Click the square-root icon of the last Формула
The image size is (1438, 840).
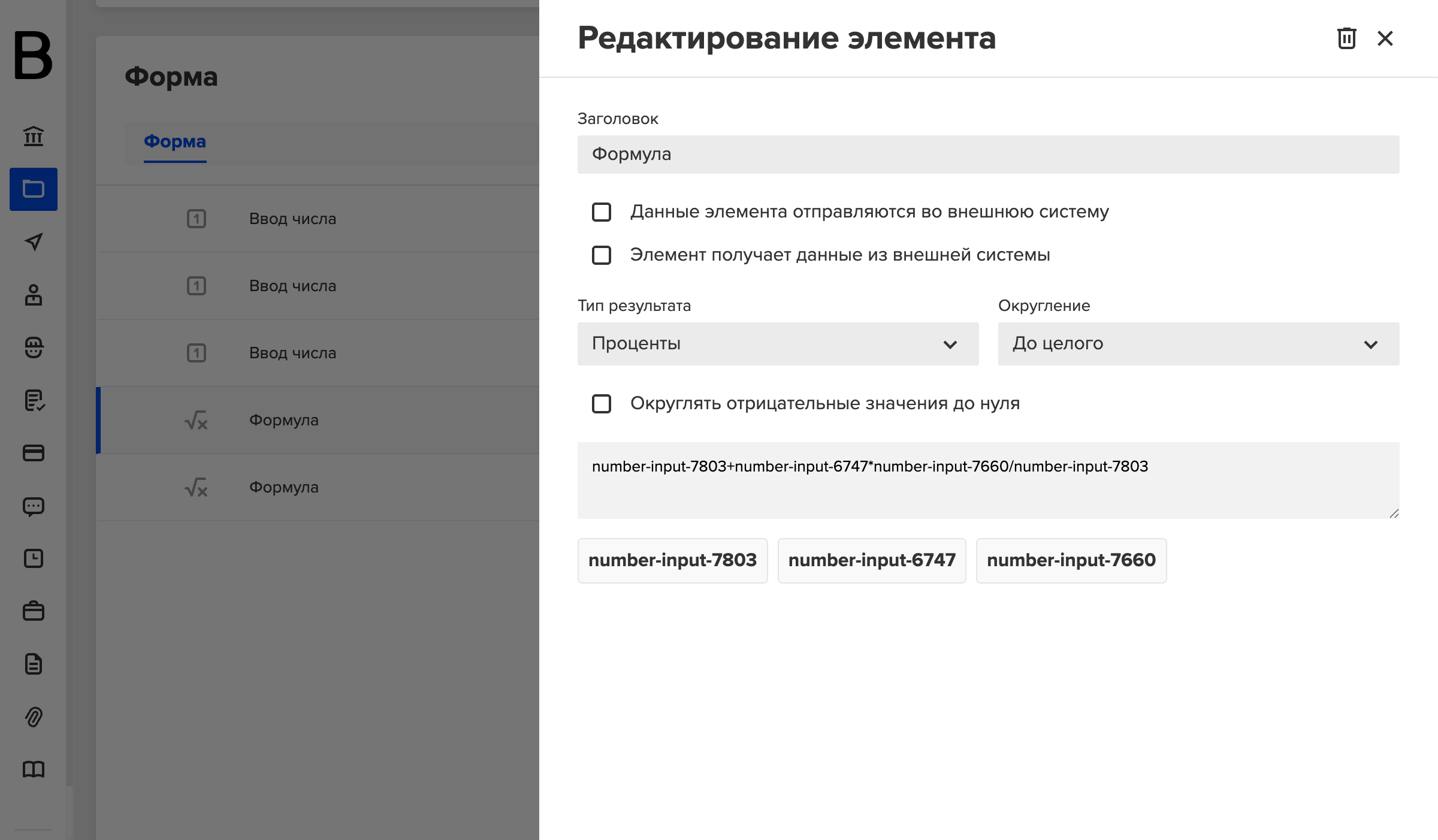click(196, 488)
